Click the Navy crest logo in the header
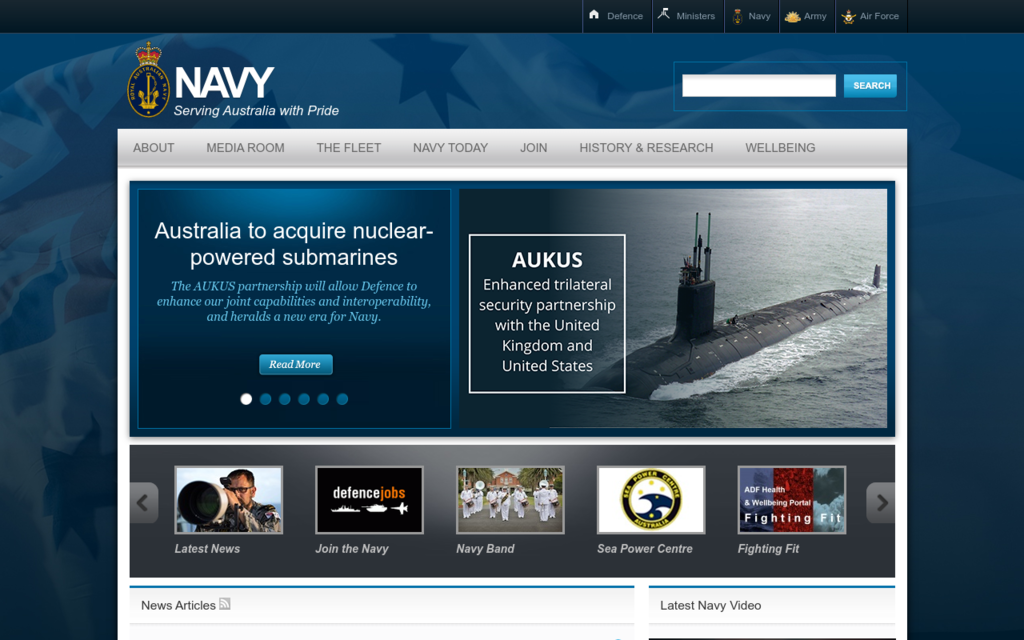The width and height of the screenshot is (1024, 640). pyautogui.click(x=146, y=78)
